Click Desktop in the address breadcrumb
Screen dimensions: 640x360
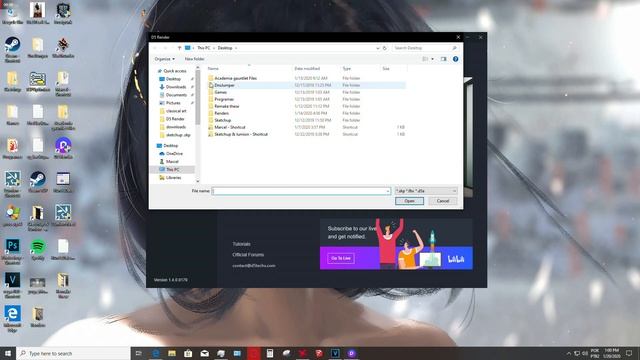pos(225,48)
